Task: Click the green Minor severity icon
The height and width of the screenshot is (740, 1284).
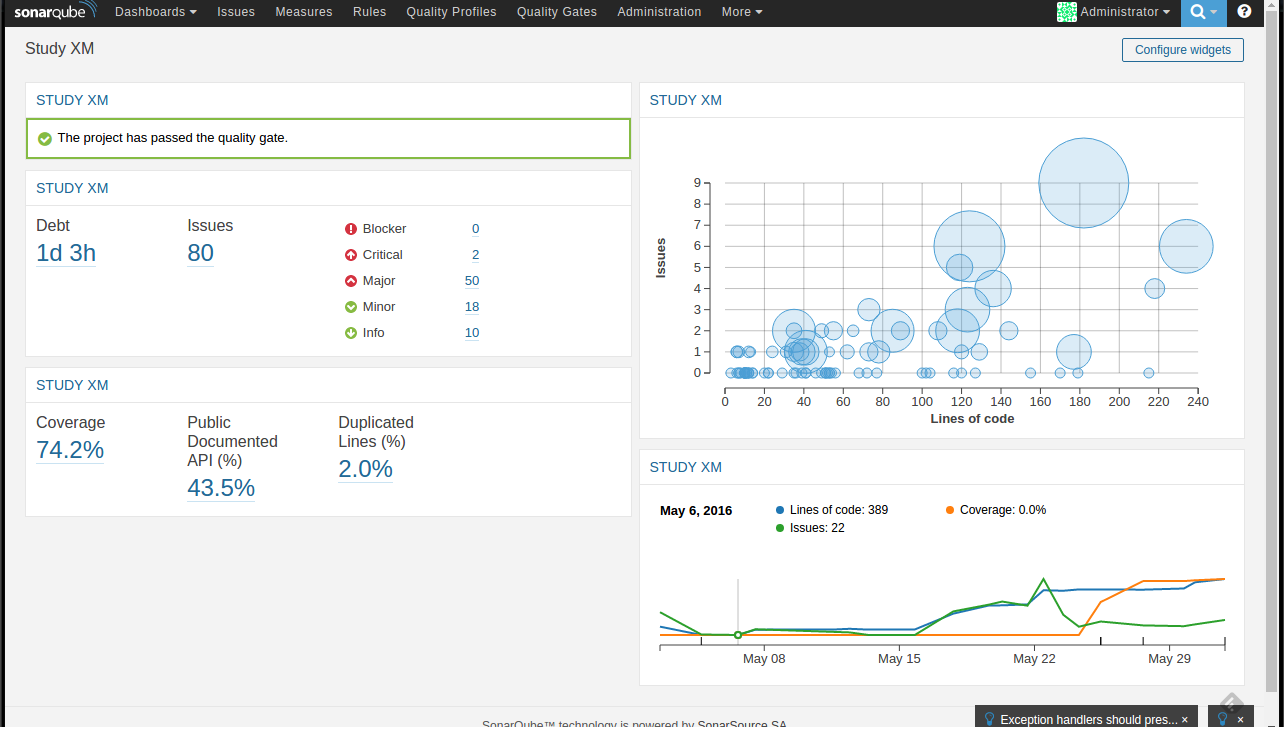Action: tap(351, 307)
